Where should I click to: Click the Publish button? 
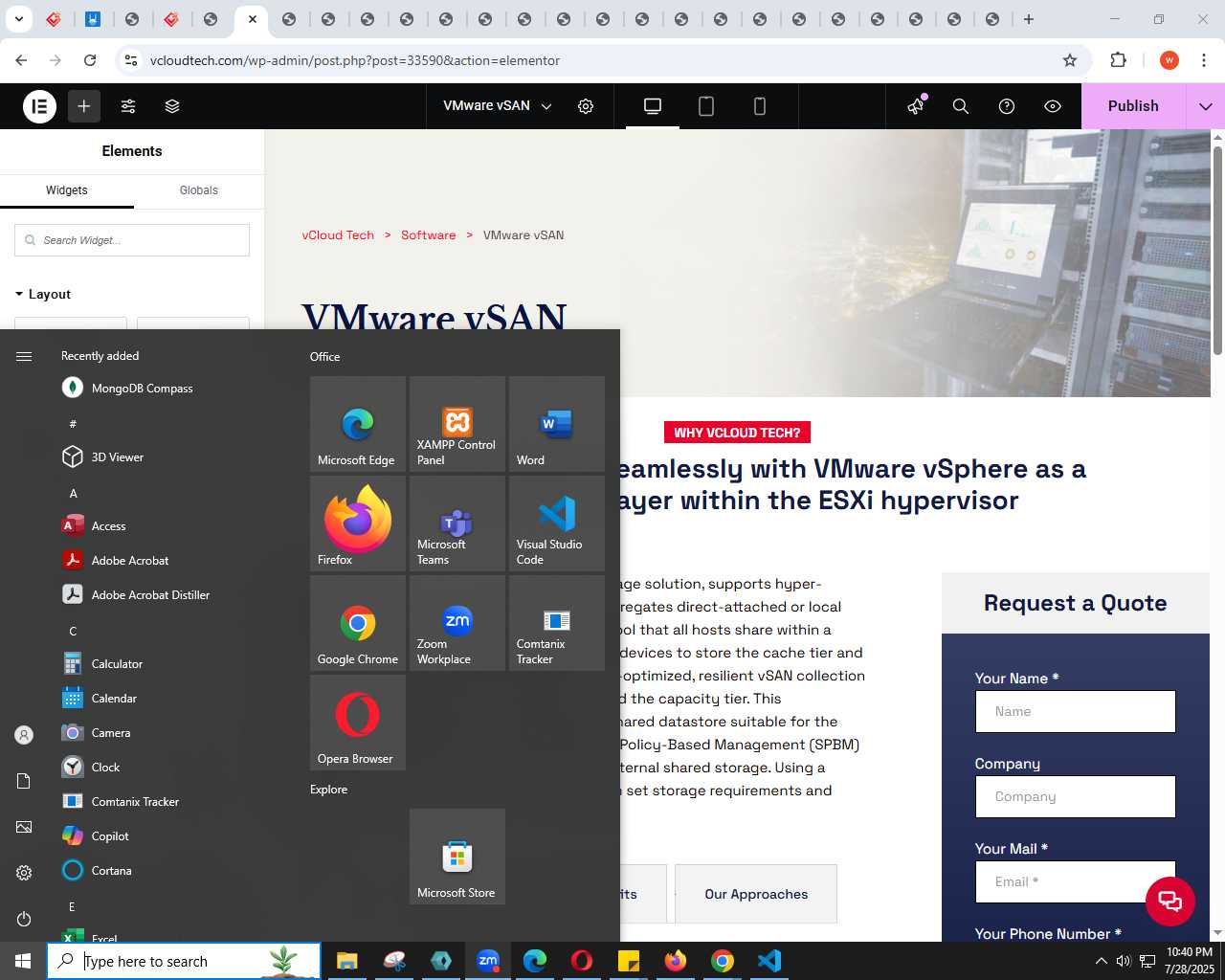coord(1133,106)
